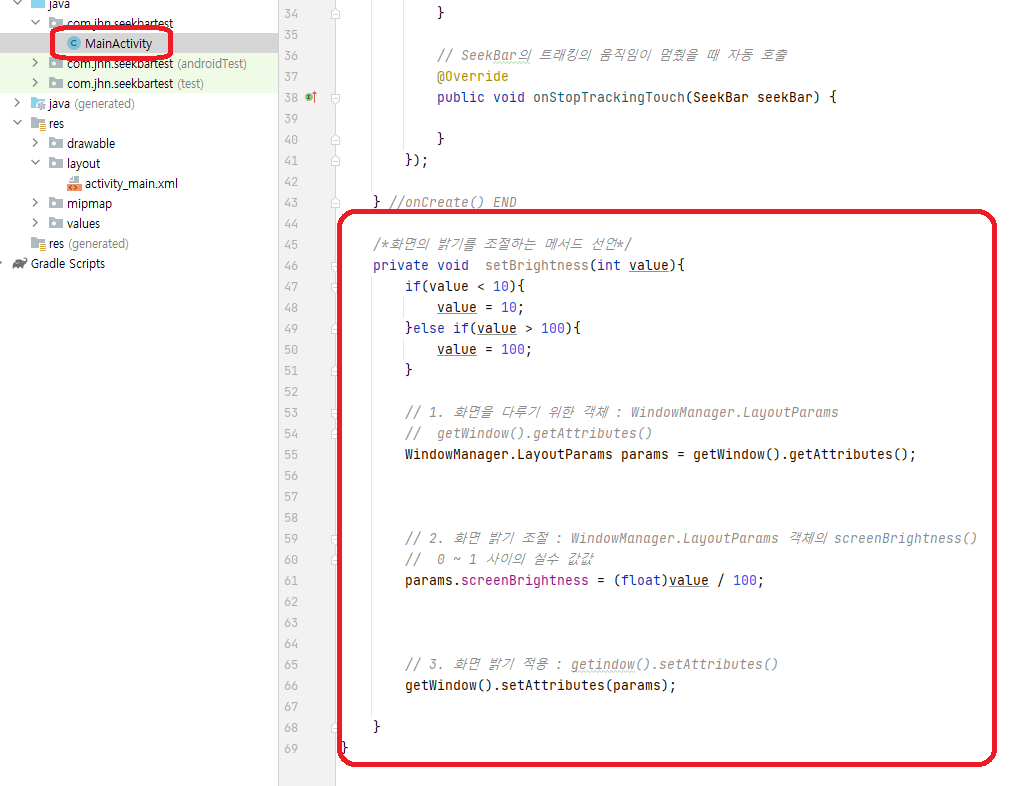Screen dimensions: 1023x786
Task: Click params.screenBrightness field on line 61
Action: click(496, 581)
